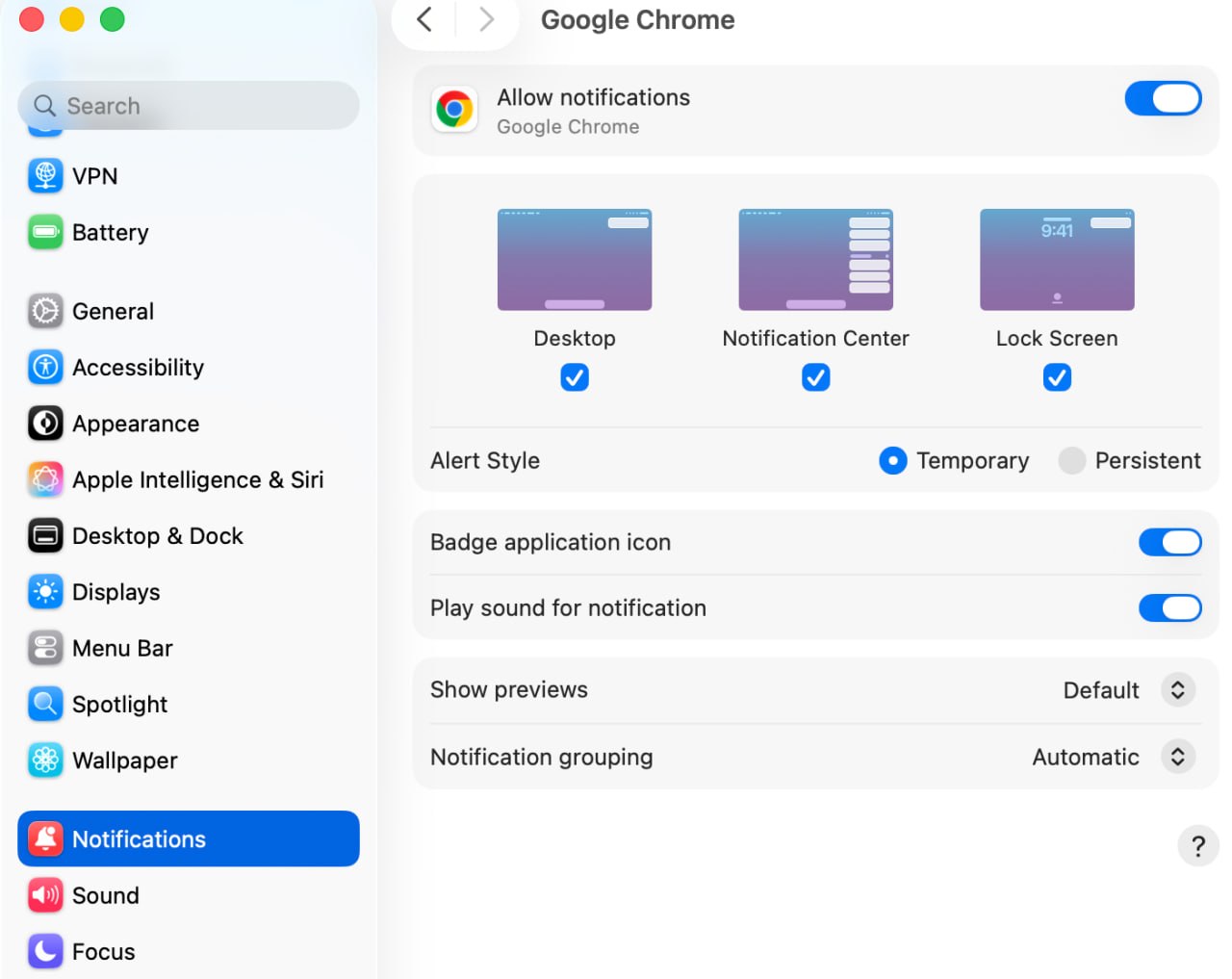
Task: Open General settings label
Action: 113,311
